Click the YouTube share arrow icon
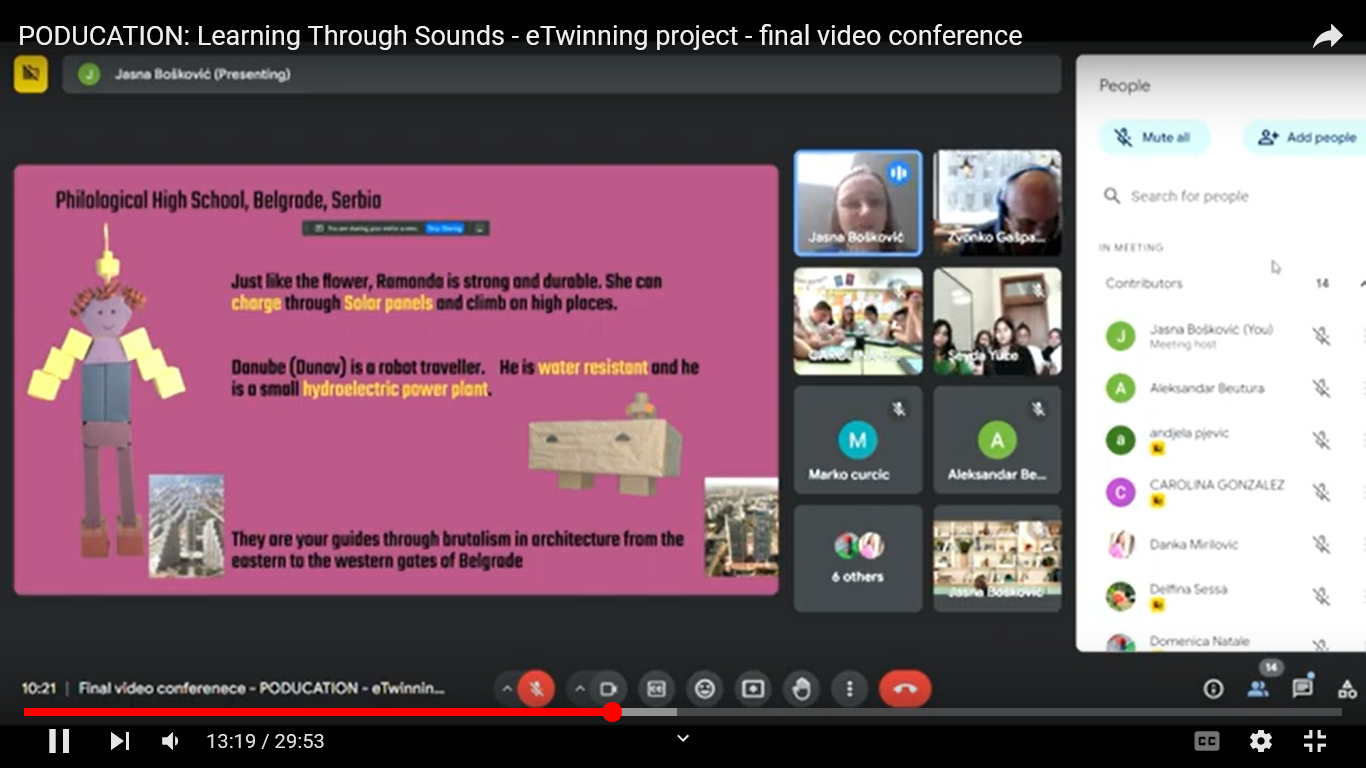 point(1327,38)
